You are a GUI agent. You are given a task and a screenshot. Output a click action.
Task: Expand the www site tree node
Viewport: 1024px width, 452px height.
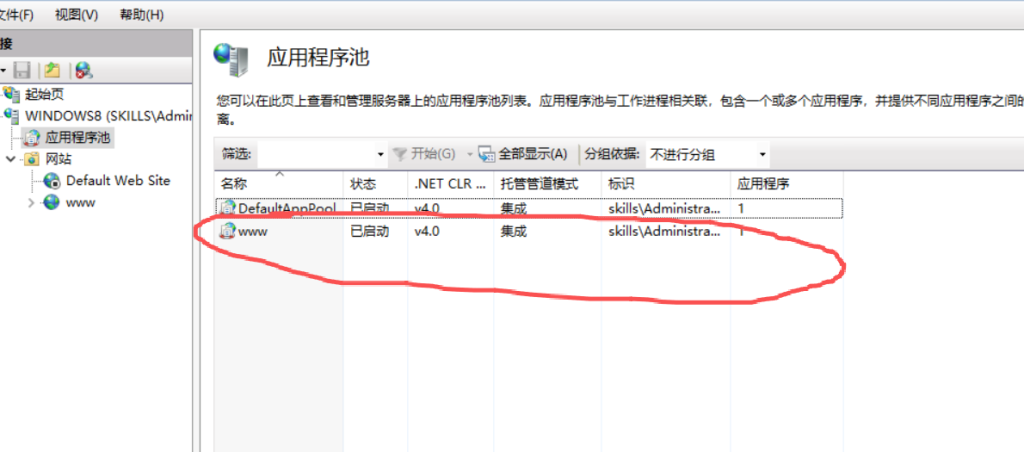[x=30, y=203]
